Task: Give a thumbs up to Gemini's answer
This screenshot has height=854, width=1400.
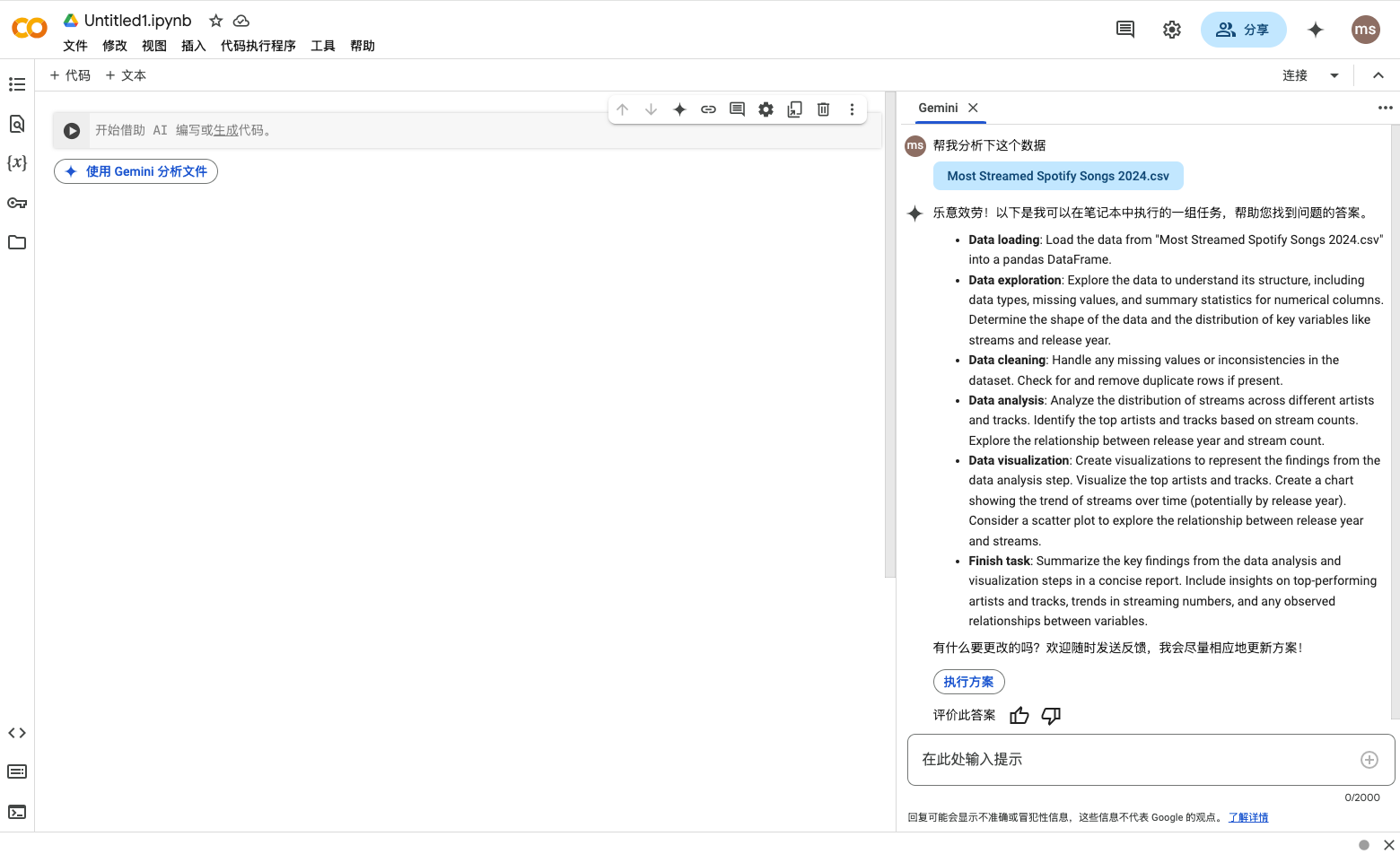Action: (x=1019, y=715)
